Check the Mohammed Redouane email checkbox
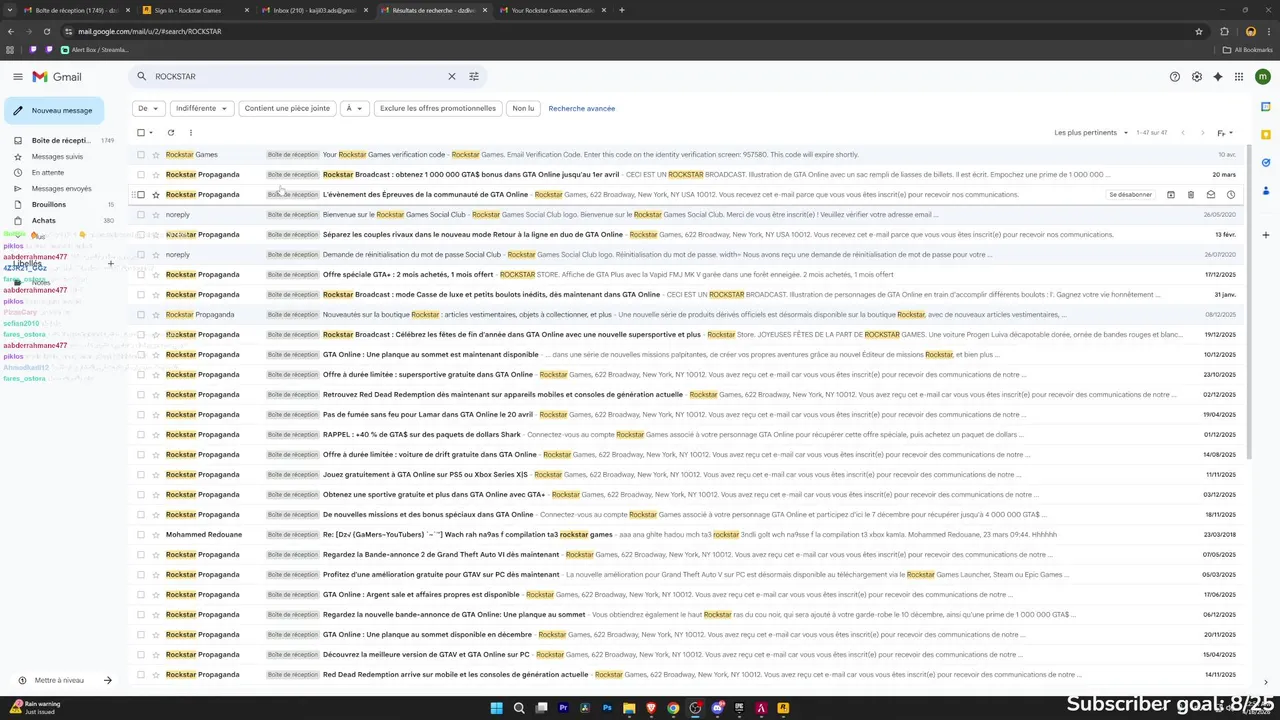The image size is (1280, 720). tap(141, 535)
